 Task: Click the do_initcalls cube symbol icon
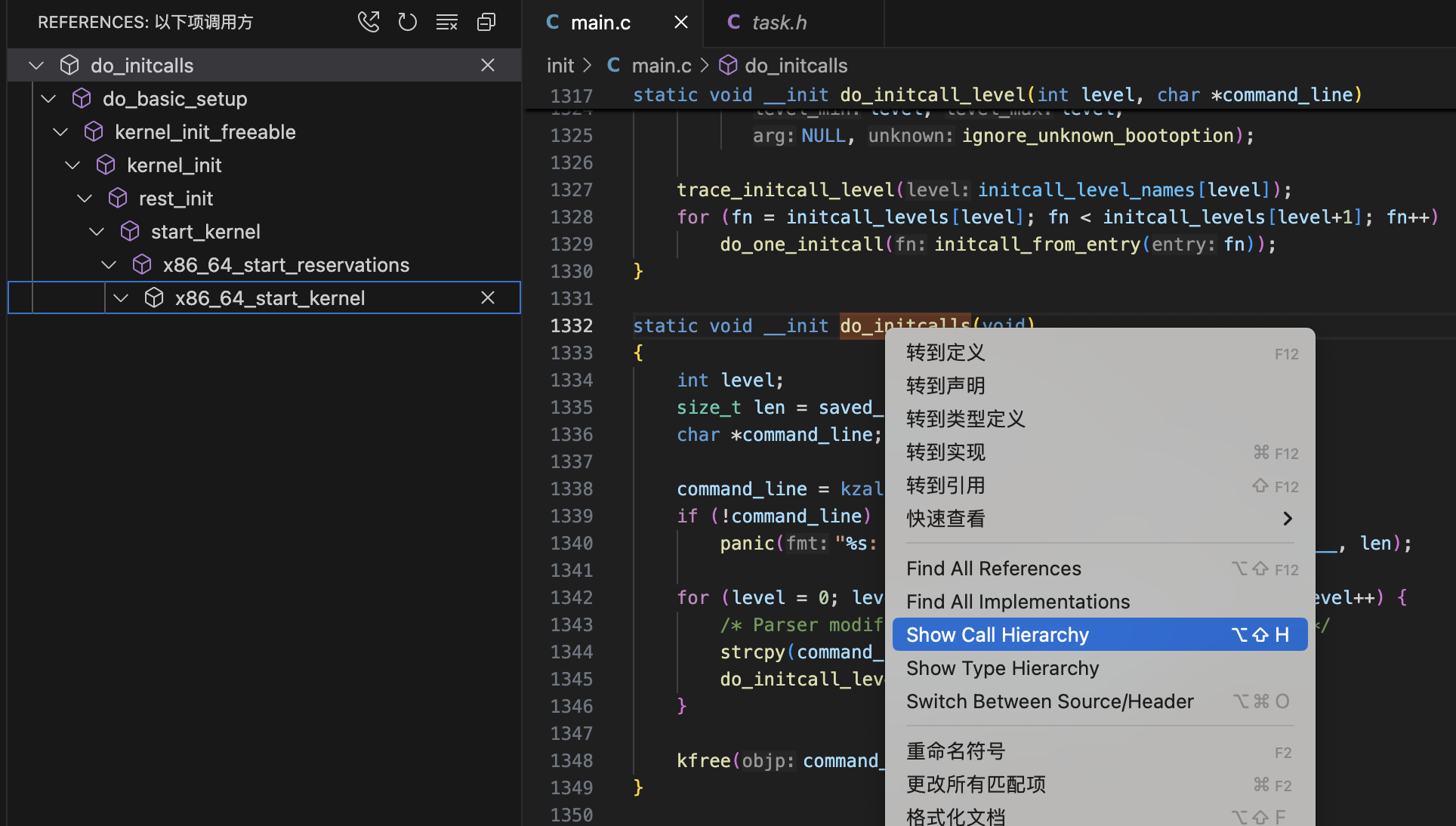(x=69, y=66)
